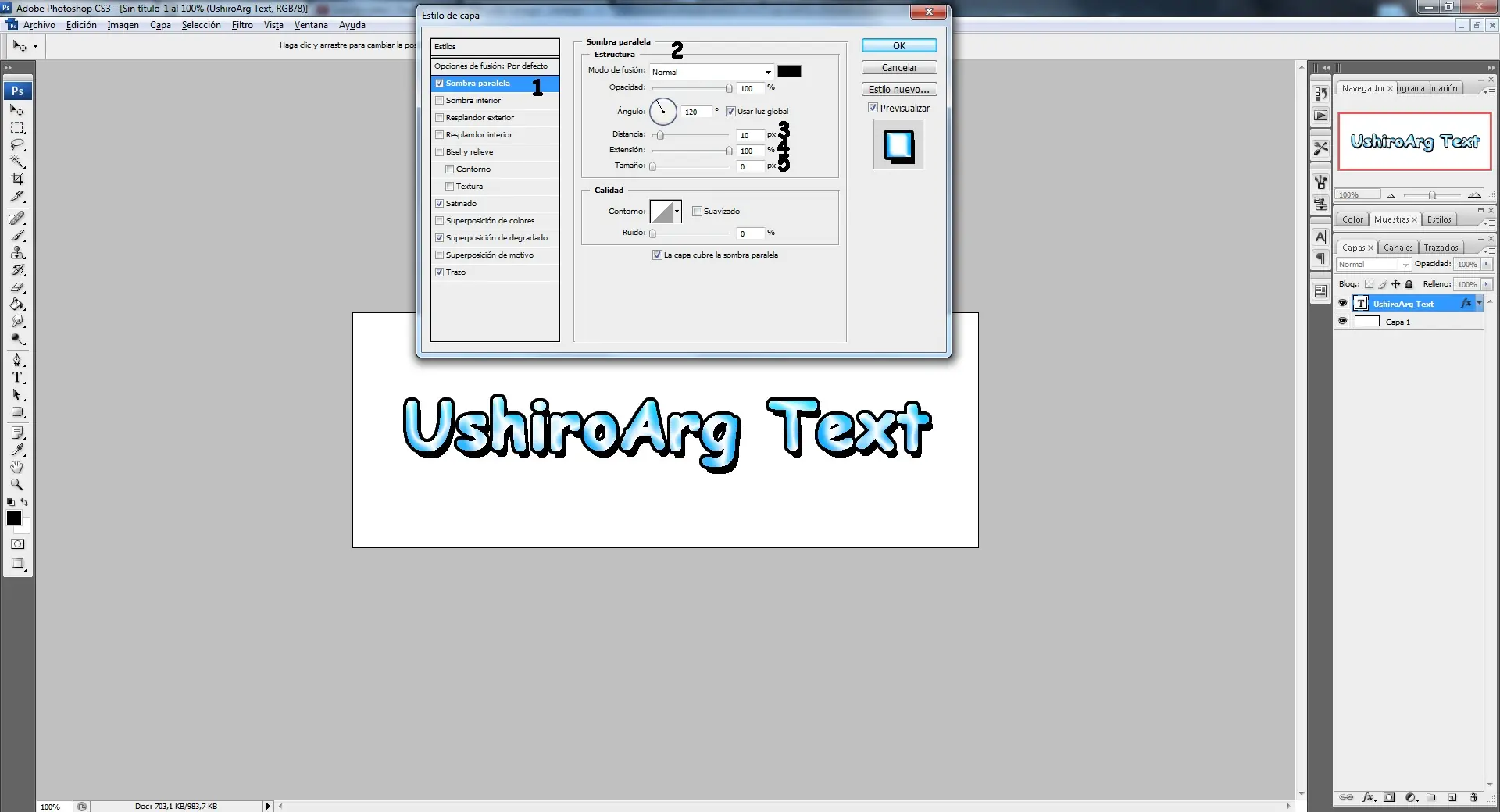The height and width of the screenshot is (812, 1500).
Task: Enable the Sombra interior checkbox
Action: click(440, 101)
